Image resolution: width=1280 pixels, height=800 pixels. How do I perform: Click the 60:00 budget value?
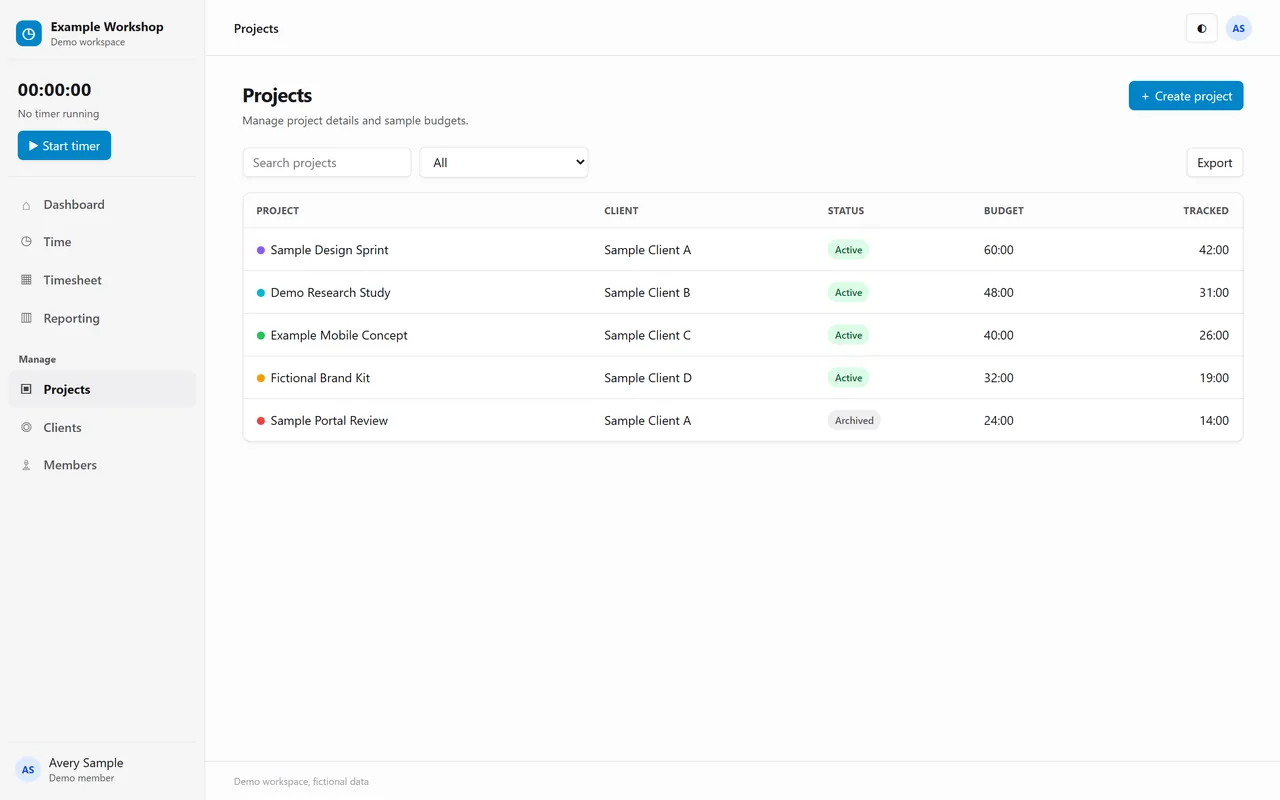(999, 250)
